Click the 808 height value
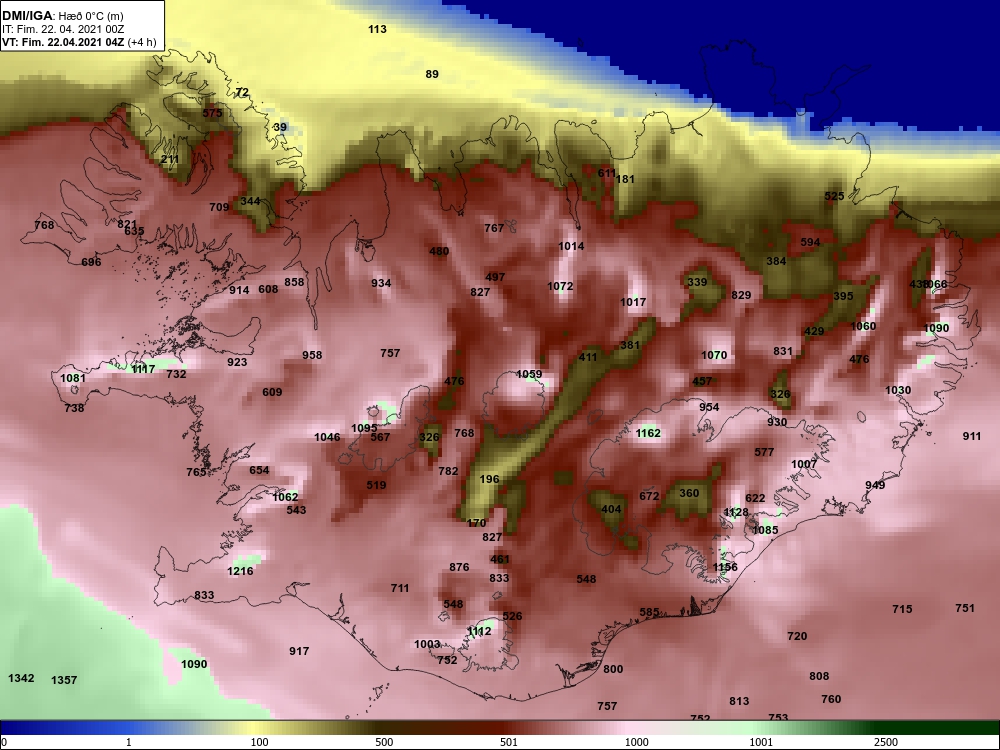1000x750 pixels. pos(819,676)
